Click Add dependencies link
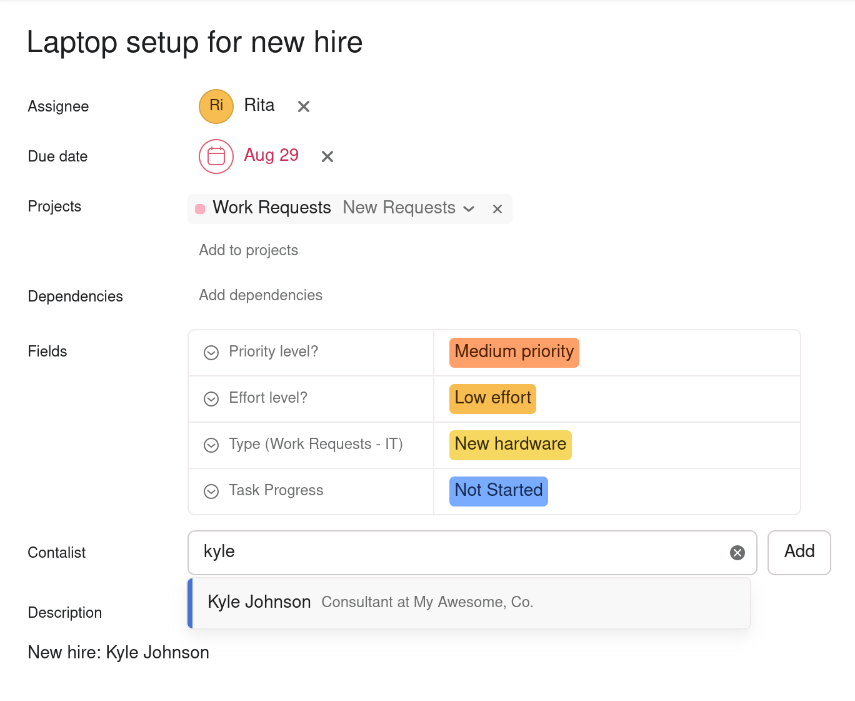This screenshot has width=855, height=701. (x=260, y=295)
